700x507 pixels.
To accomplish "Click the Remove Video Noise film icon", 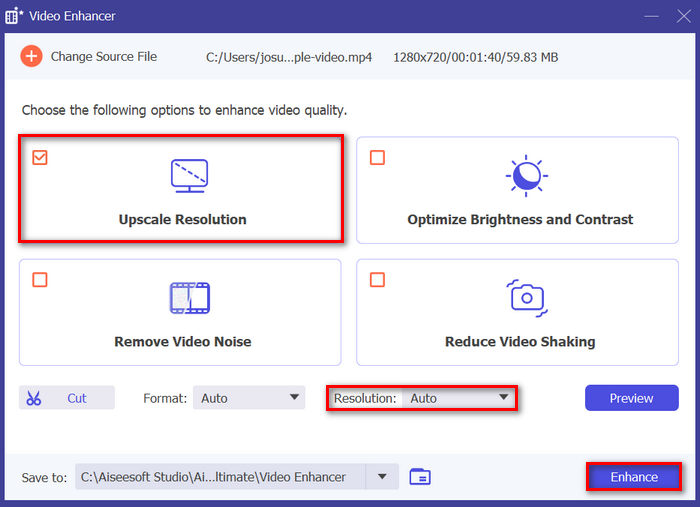I will click(x=190, y=298).
